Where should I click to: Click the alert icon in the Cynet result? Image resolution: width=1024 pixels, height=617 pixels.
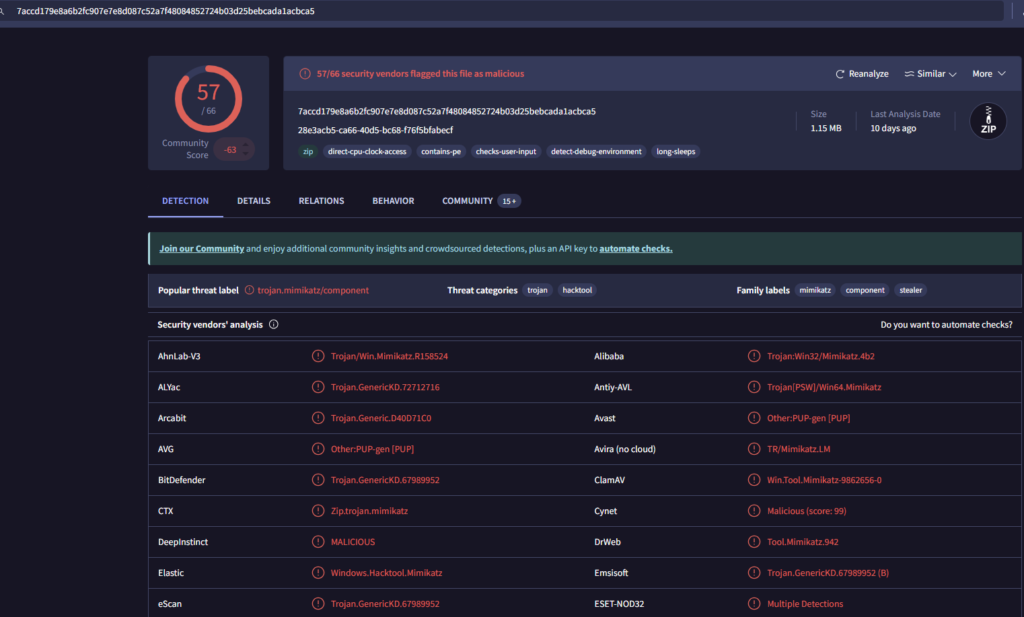[x=754, y=511]
